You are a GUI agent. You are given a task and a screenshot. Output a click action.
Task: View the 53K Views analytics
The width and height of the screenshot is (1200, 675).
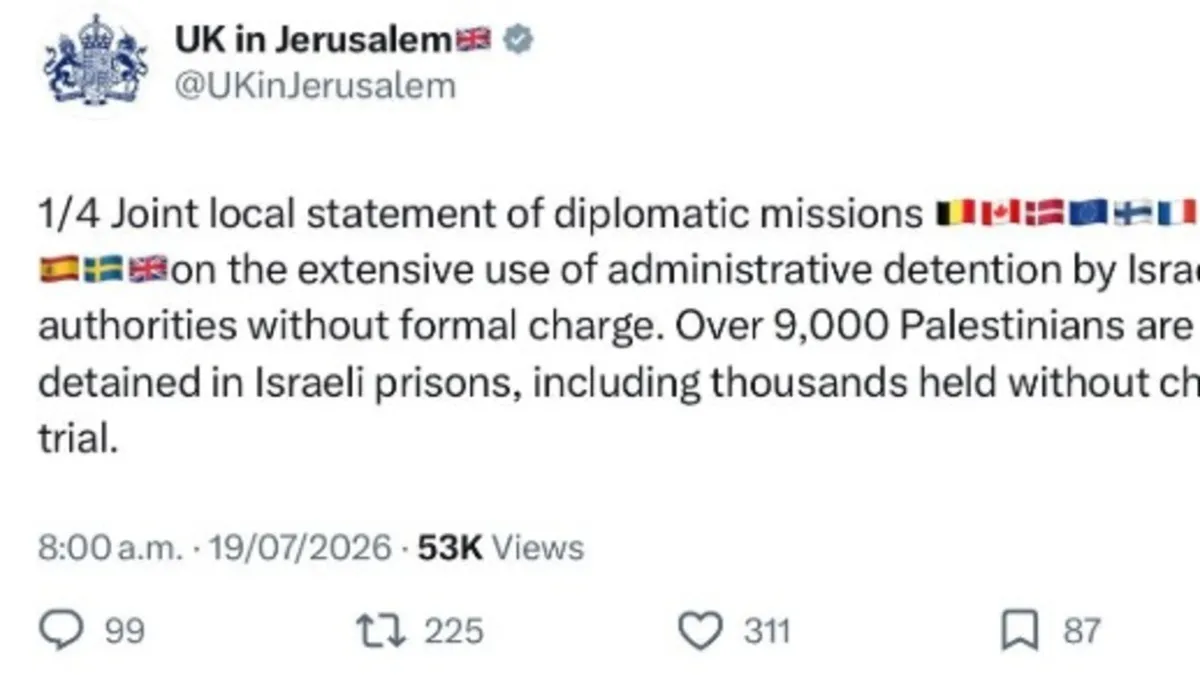pos(500,547)
